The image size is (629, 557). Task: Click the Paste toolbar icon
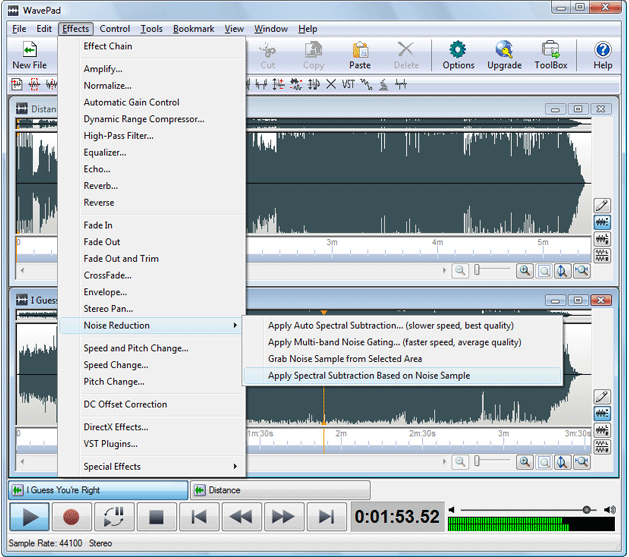pos(360,55)
